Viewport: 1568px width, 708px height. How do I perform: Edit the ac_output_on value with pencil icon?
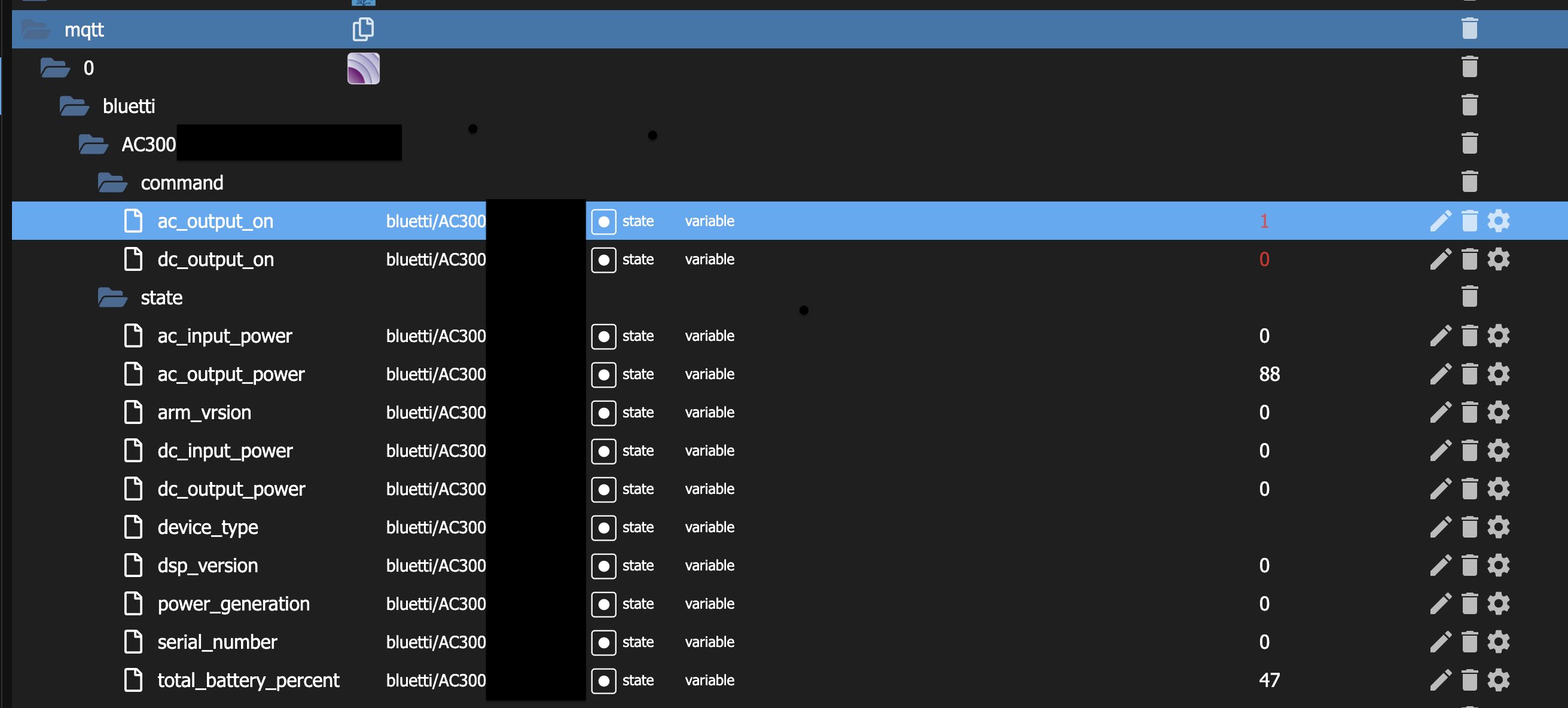(1440, 221)
